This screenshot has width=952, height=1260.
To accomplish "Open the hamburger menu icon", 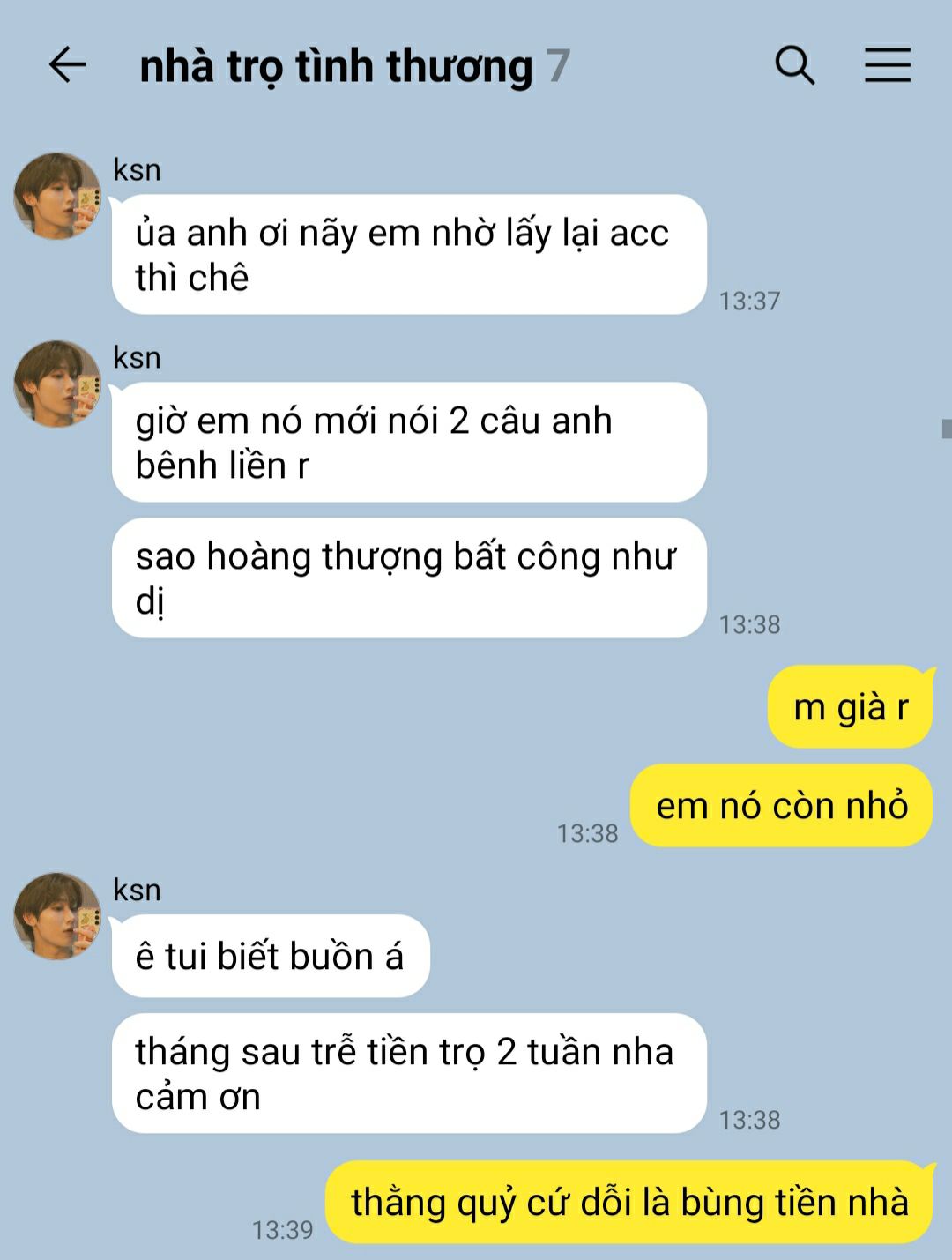I will (x=887, y=65).
